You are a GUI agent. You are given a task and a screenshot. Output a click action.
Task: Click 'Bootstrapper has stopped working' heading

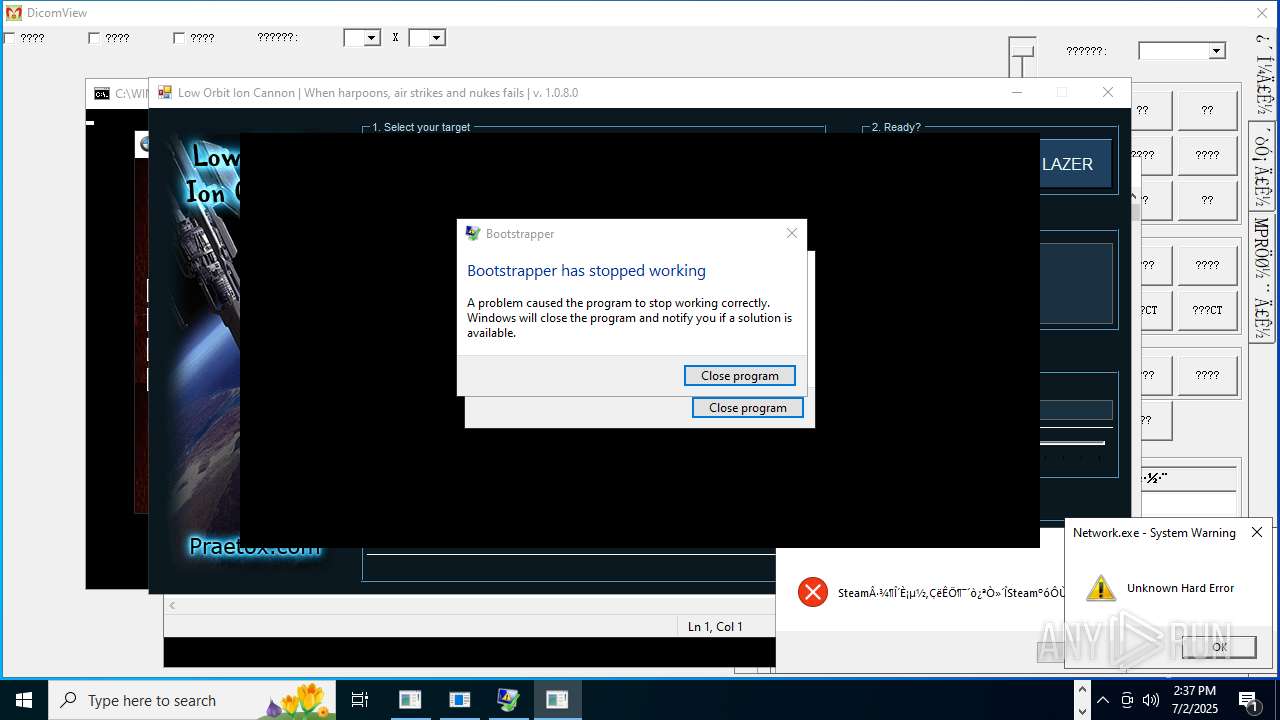pyautogui.click(x=586, y=271)
